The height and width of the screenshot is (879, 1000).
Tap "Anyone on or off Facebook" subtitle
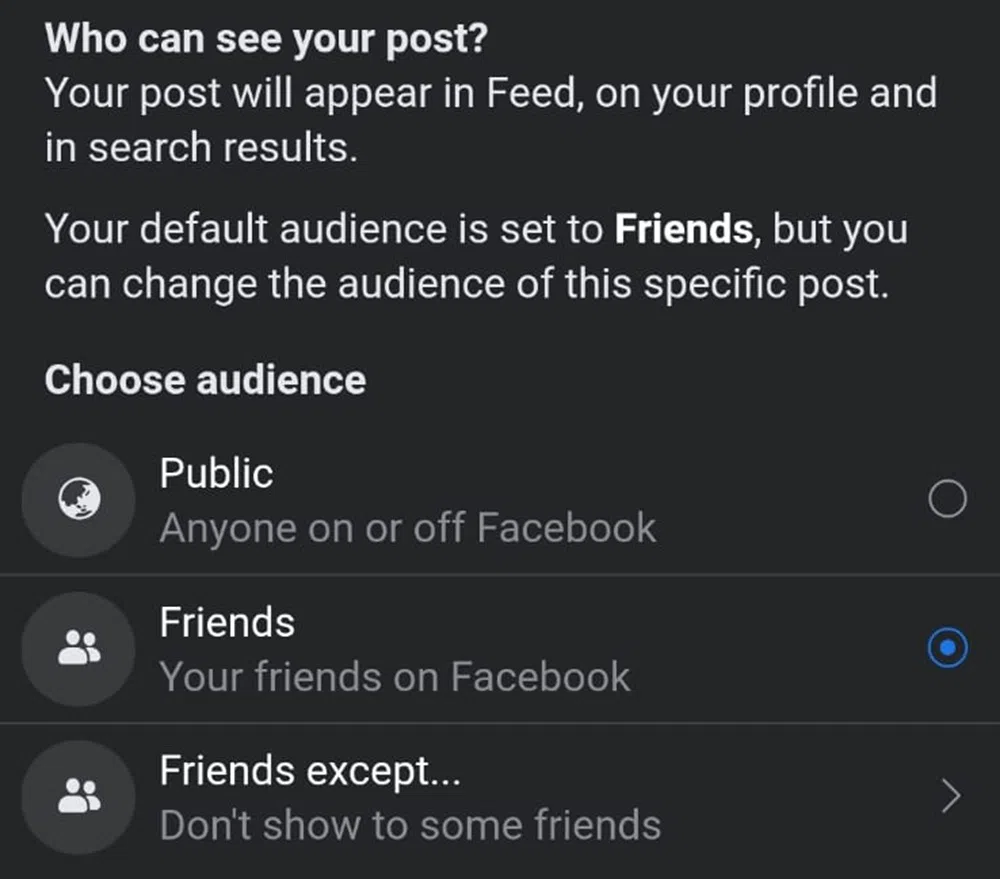point(407,528)
